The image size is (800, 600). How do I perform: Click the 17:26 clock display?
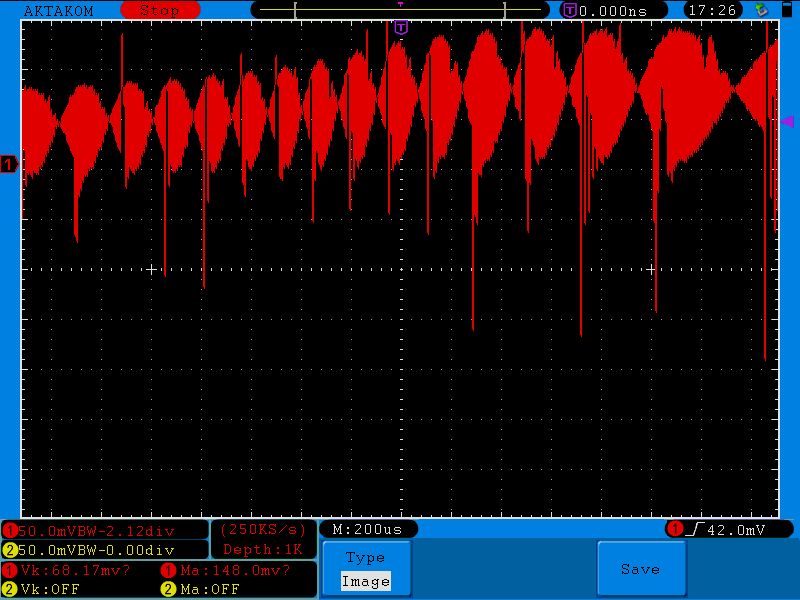[x=712, y=10]
